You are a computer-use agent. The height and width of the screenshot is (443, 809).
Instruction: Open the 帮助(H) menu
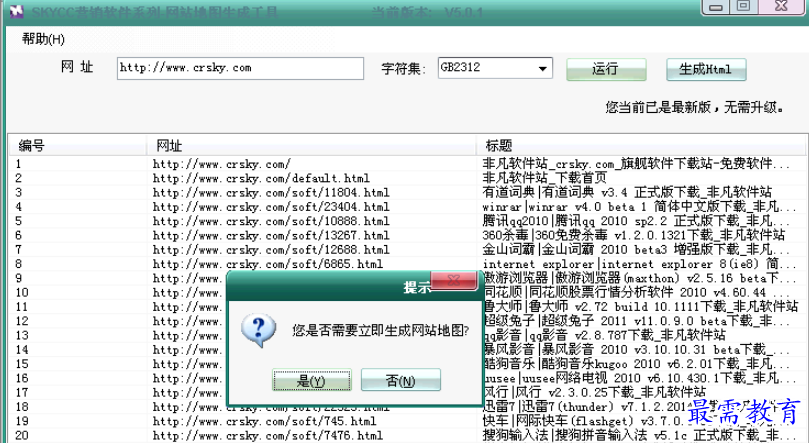43,39
